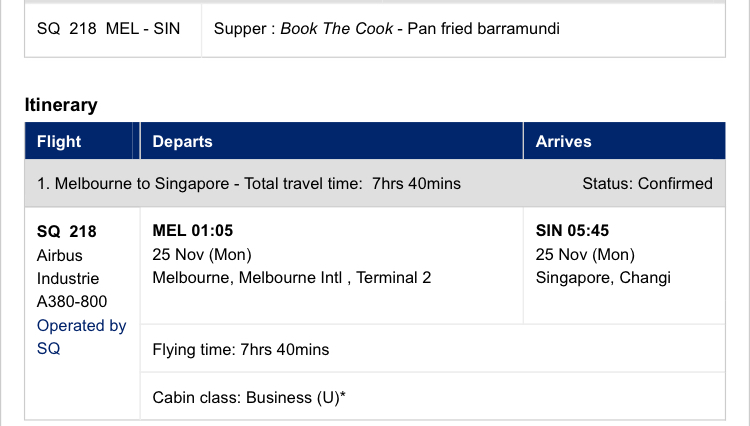This screenshot has height=426, width=750.
Task: Click the 'Cabin class: Business (U)*' row
Action: coord(433,397)
